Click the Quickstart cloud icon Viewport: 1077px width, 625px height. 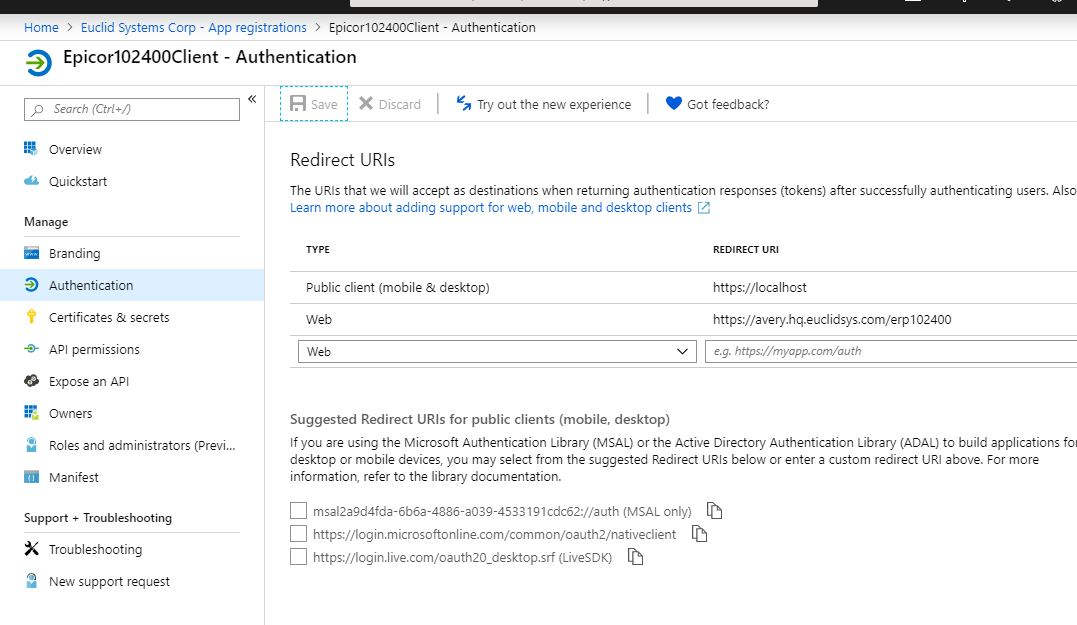[31, 181]
